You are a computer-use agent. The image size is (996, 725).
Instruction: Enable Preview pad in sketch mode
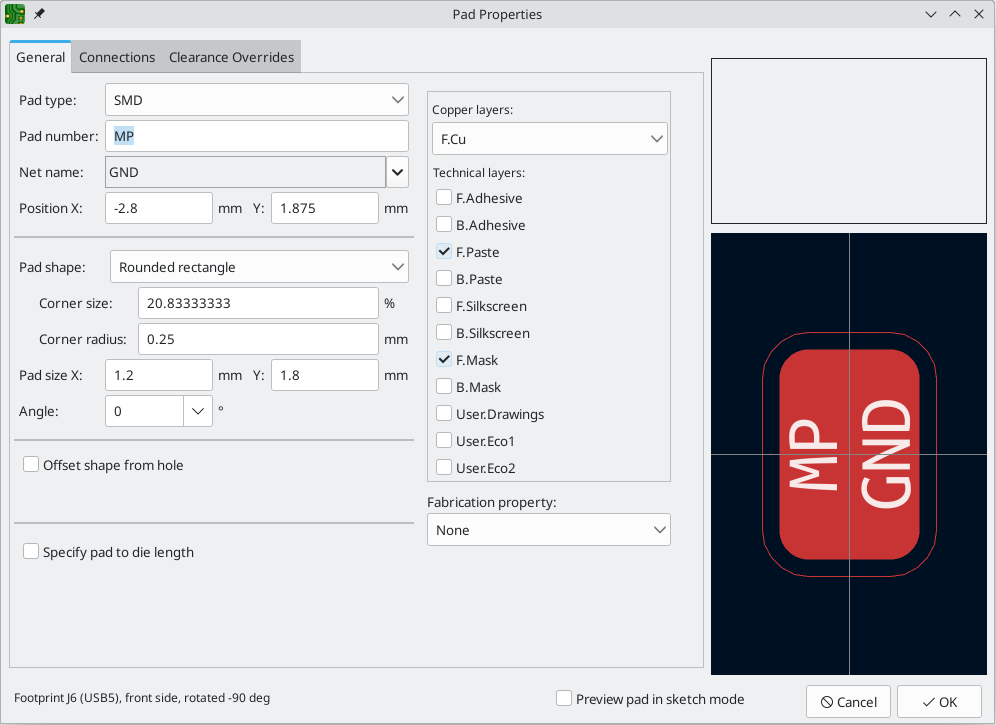564,699
